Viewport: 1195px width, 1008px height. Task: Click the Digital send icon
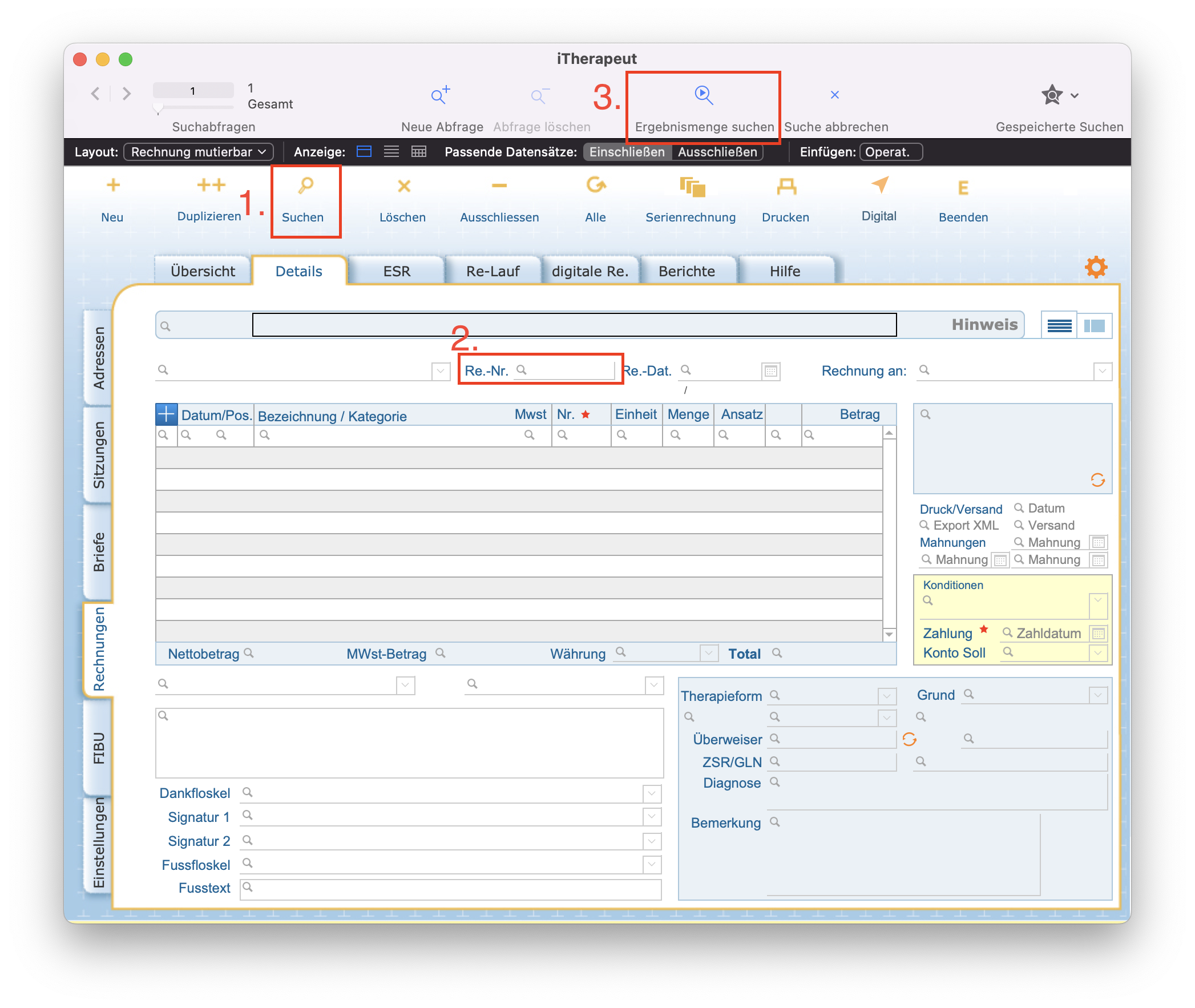pyautogui.click(x=879, y=185)
